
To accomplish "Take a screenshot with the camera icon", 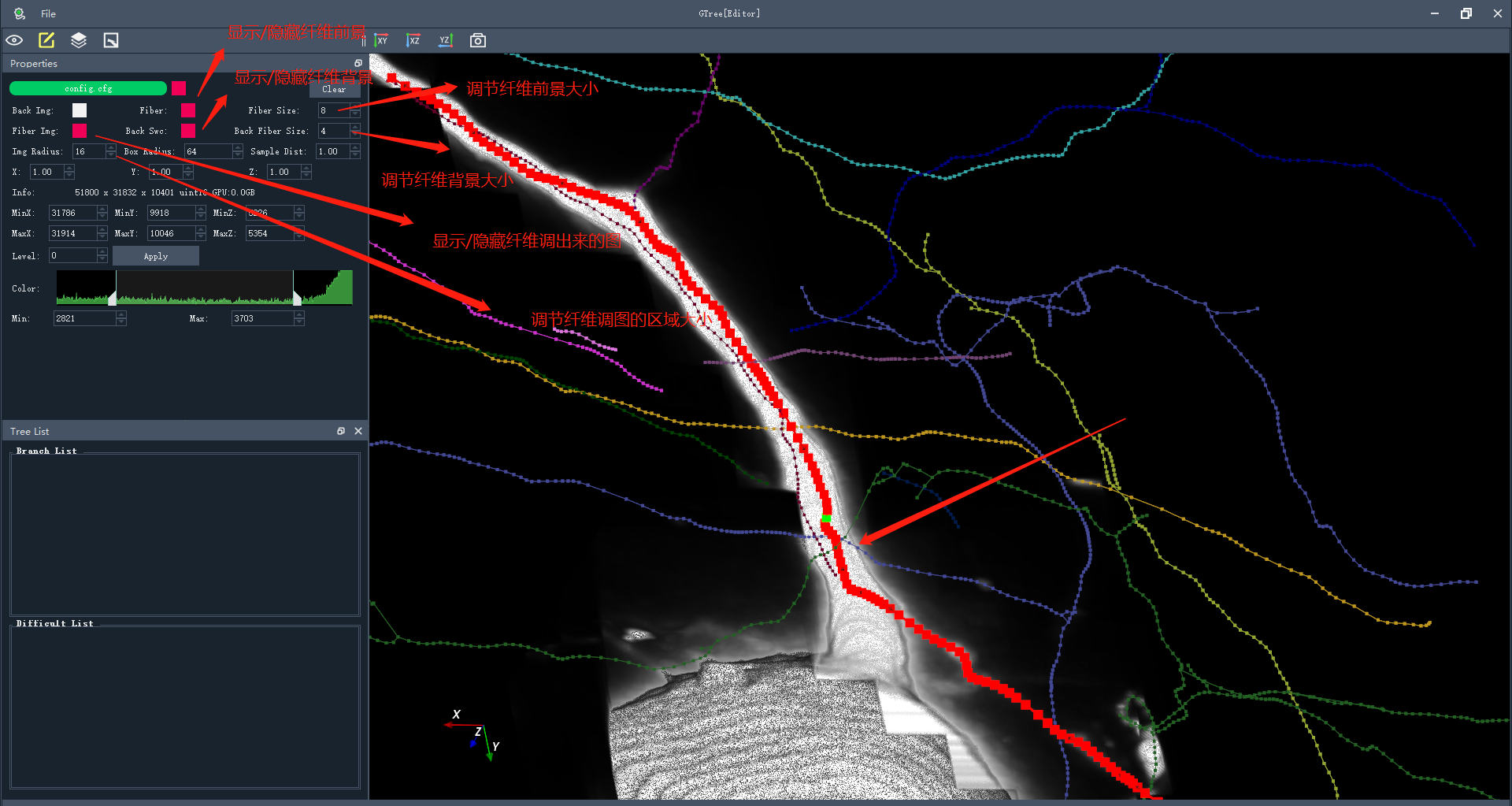I will (478, 40).
